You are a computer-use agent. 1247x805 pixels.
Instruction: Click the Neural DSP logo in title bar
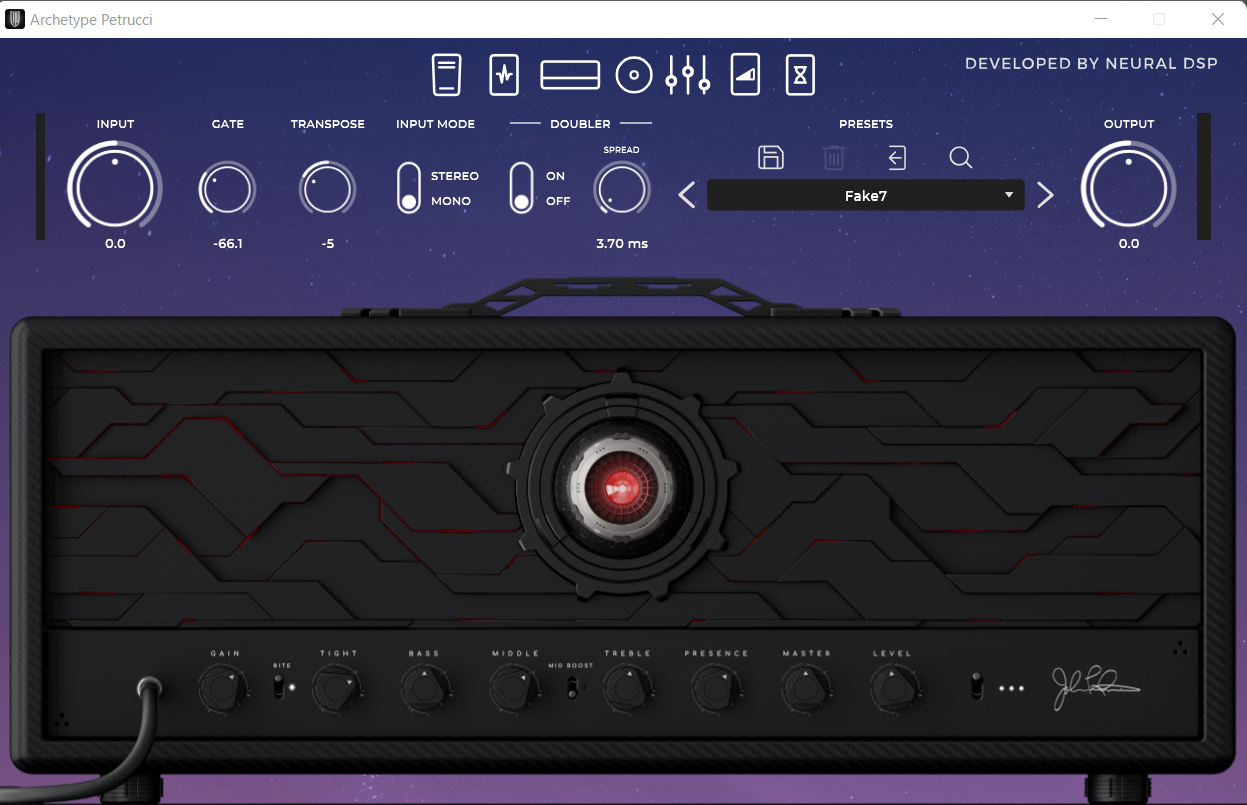coord(15,19)
